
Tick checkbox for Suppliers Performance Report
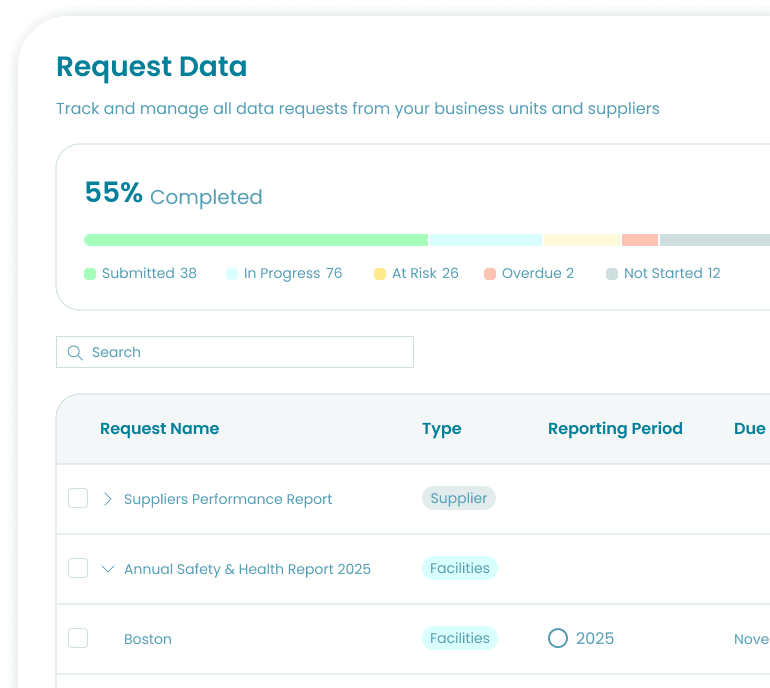tap(78, 498)
